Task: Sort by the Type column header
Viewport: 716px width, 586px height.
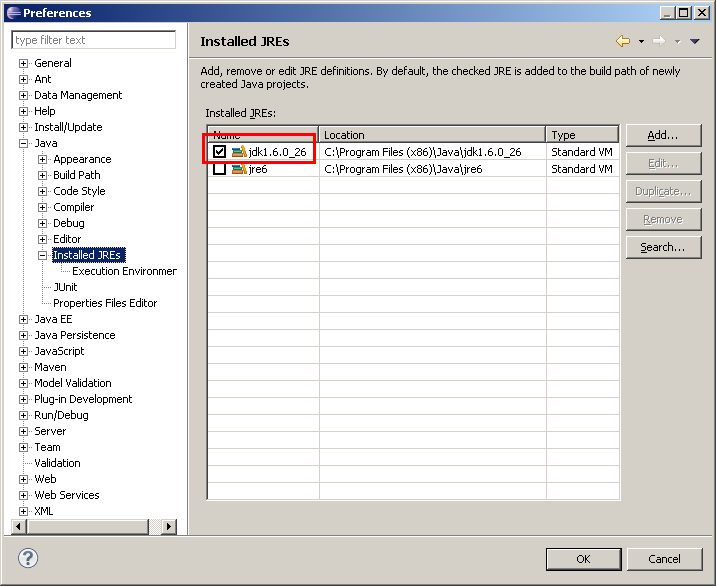Action: click(582, 135)
